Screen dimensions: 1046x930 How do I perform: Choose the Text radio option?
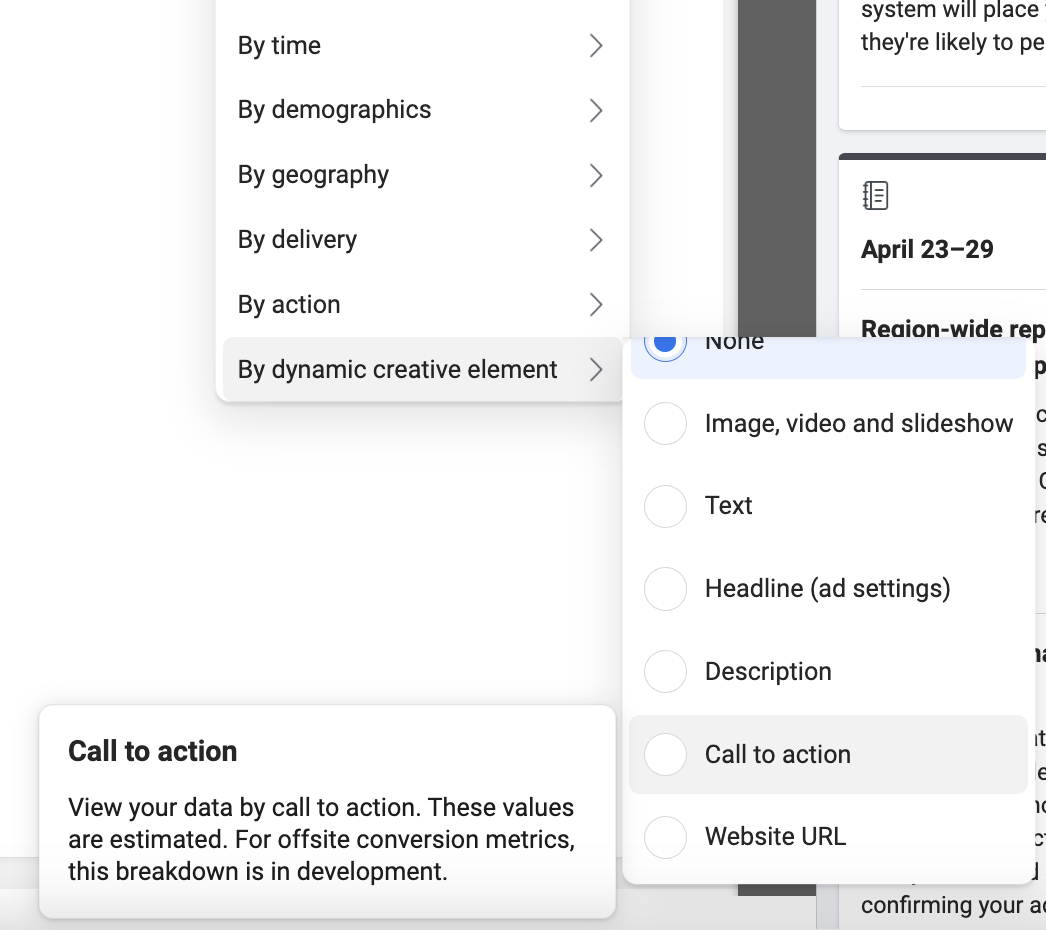click(665, 506)
